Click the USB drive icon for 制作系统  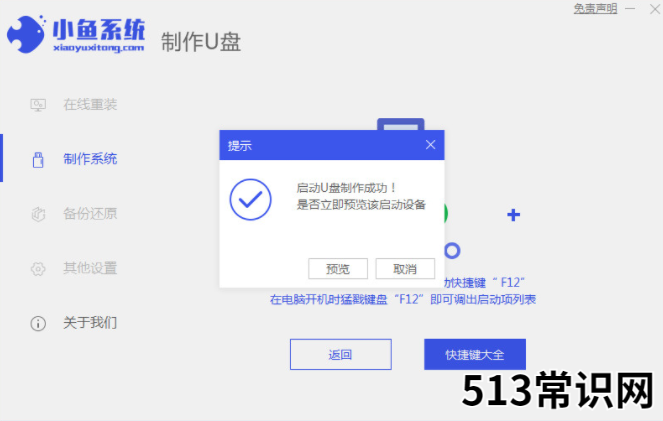(x=38, y=159)
